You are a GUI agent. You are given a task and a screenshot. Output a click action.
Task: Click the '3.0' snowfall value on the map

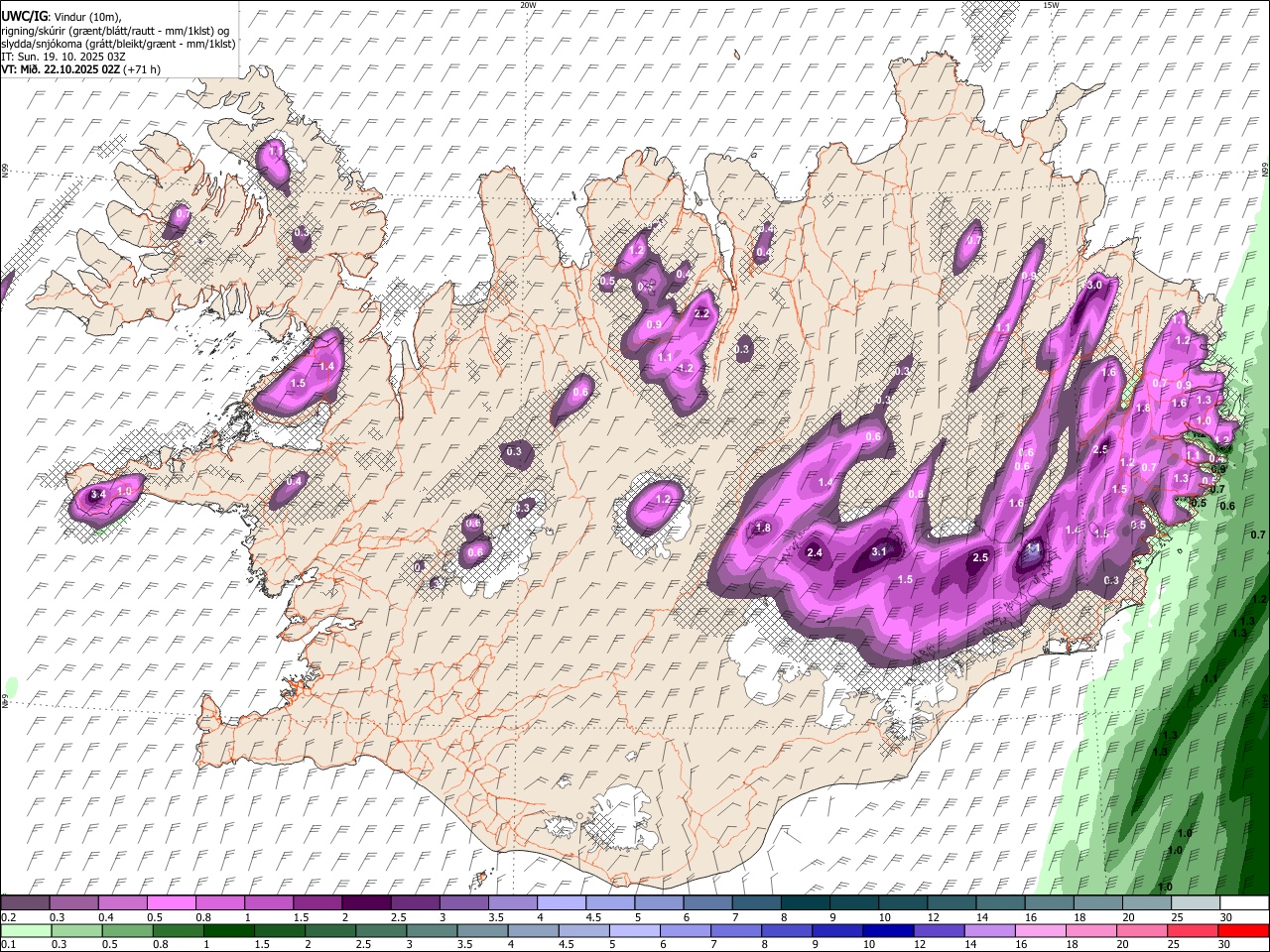click(x=1094, y=286)
